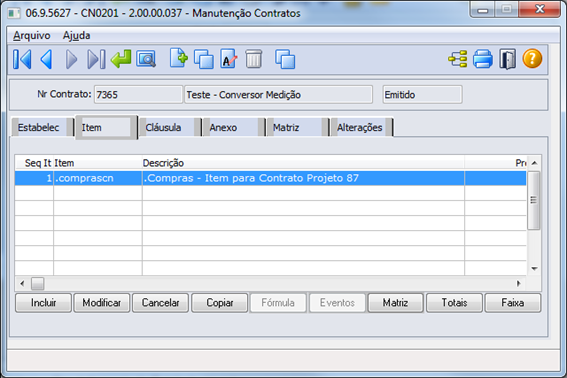Close the Manutenção Contratos window
This screenshot has height=378, width=567.
tap(540, 9)
